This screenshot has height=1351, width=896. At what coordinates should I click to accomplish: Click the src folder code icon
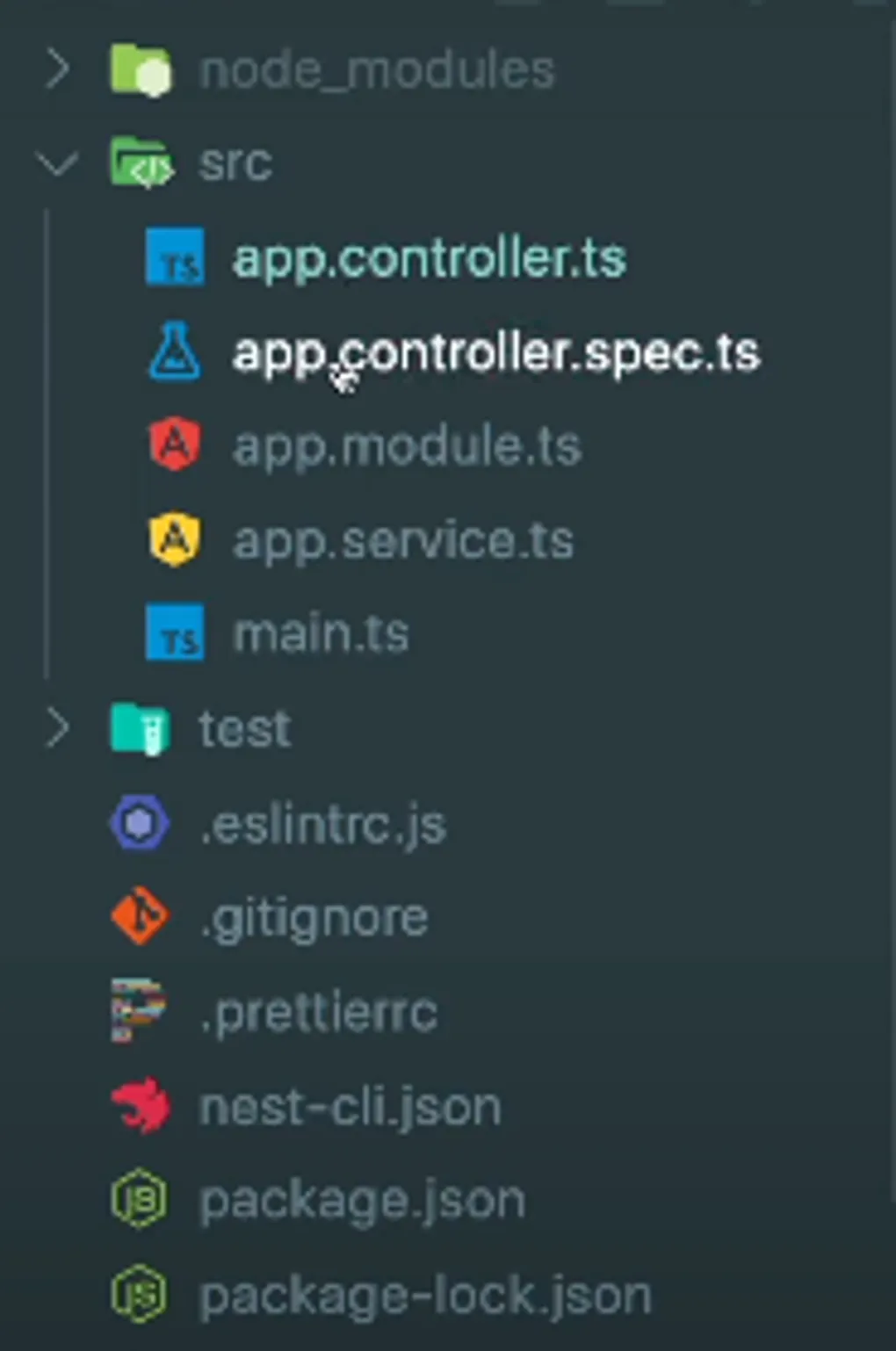coord(141,163)
